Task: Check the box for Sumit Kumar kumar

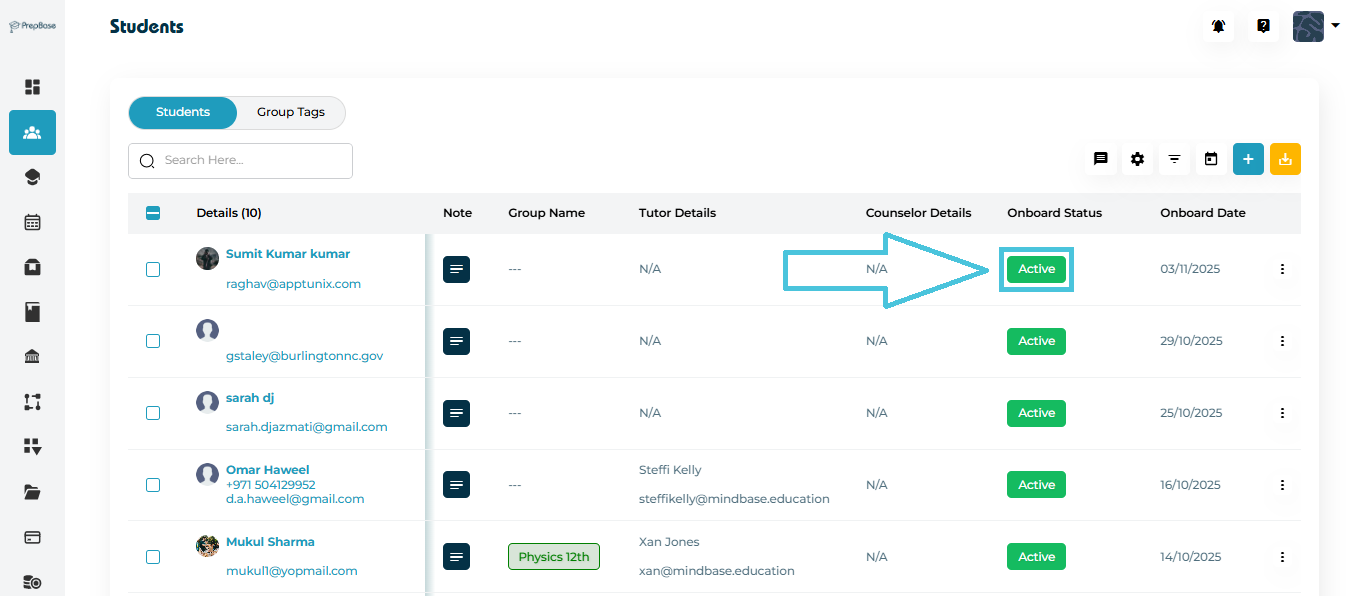Action: click(153, 269)
